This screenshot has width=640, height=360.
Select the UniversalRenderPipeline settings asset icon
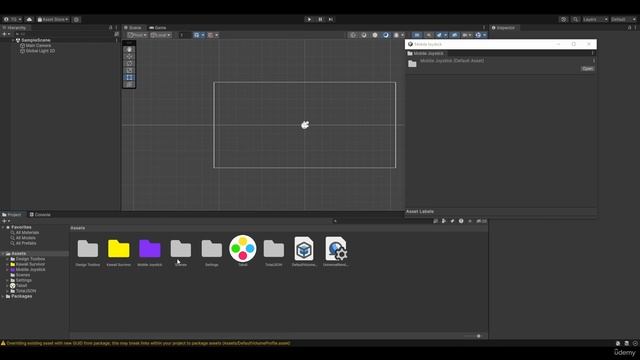pos(336,249)
